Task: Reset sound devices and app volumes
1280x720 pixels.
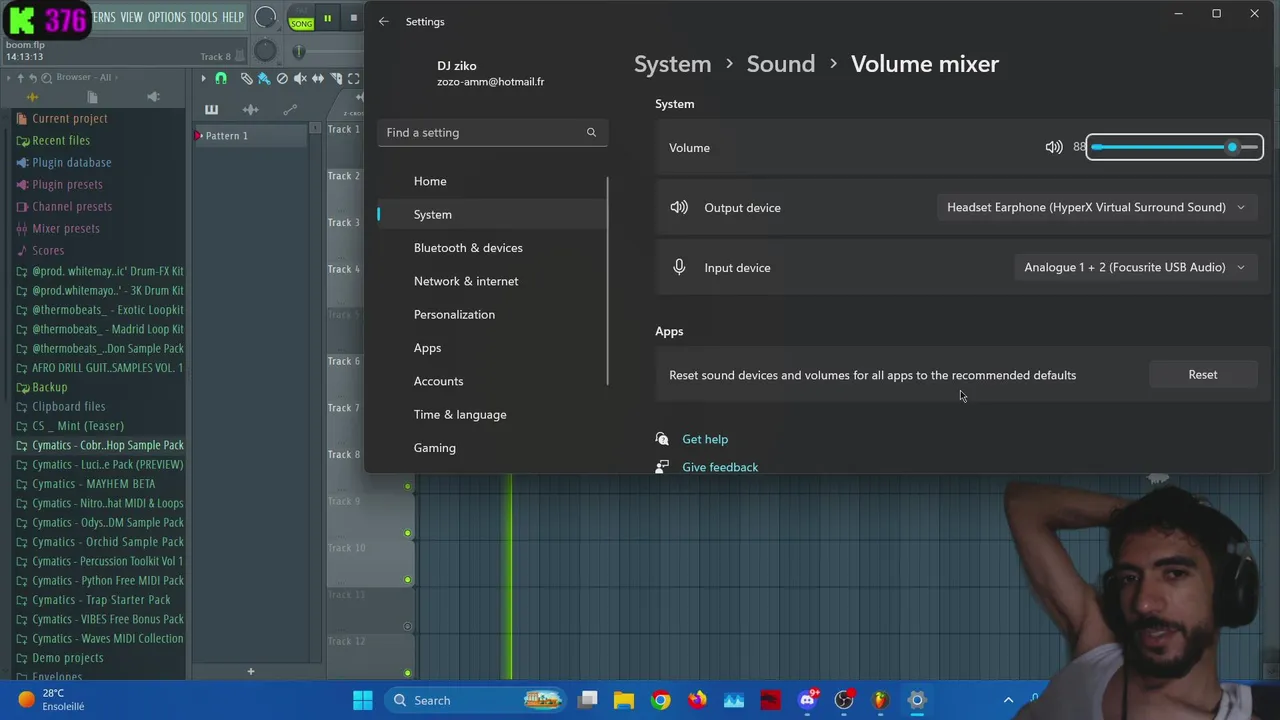Action: (1203, 374)
